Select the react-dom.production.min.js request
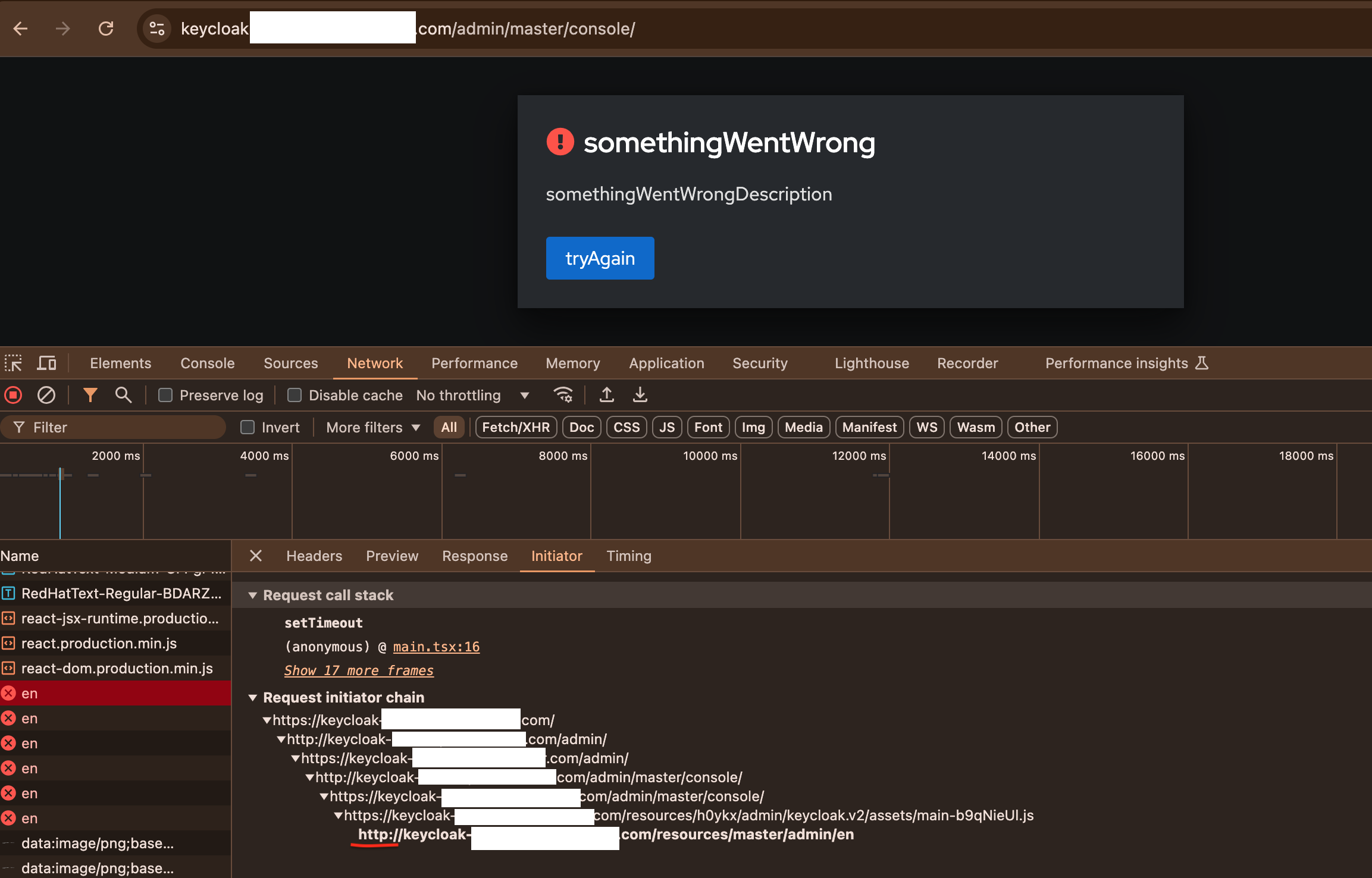1372x878 pixels. 115,668
